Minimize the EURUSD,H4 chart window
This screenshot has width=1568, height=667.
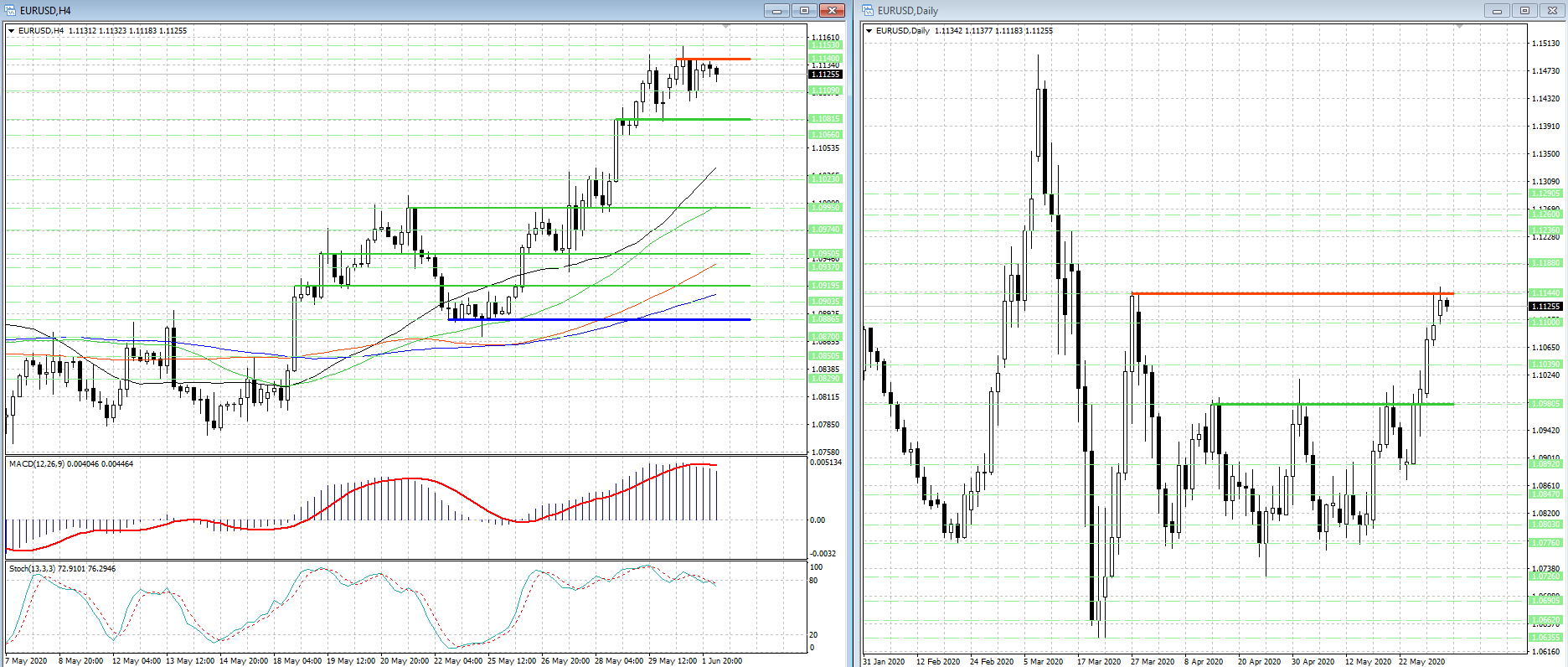(776, 10)
